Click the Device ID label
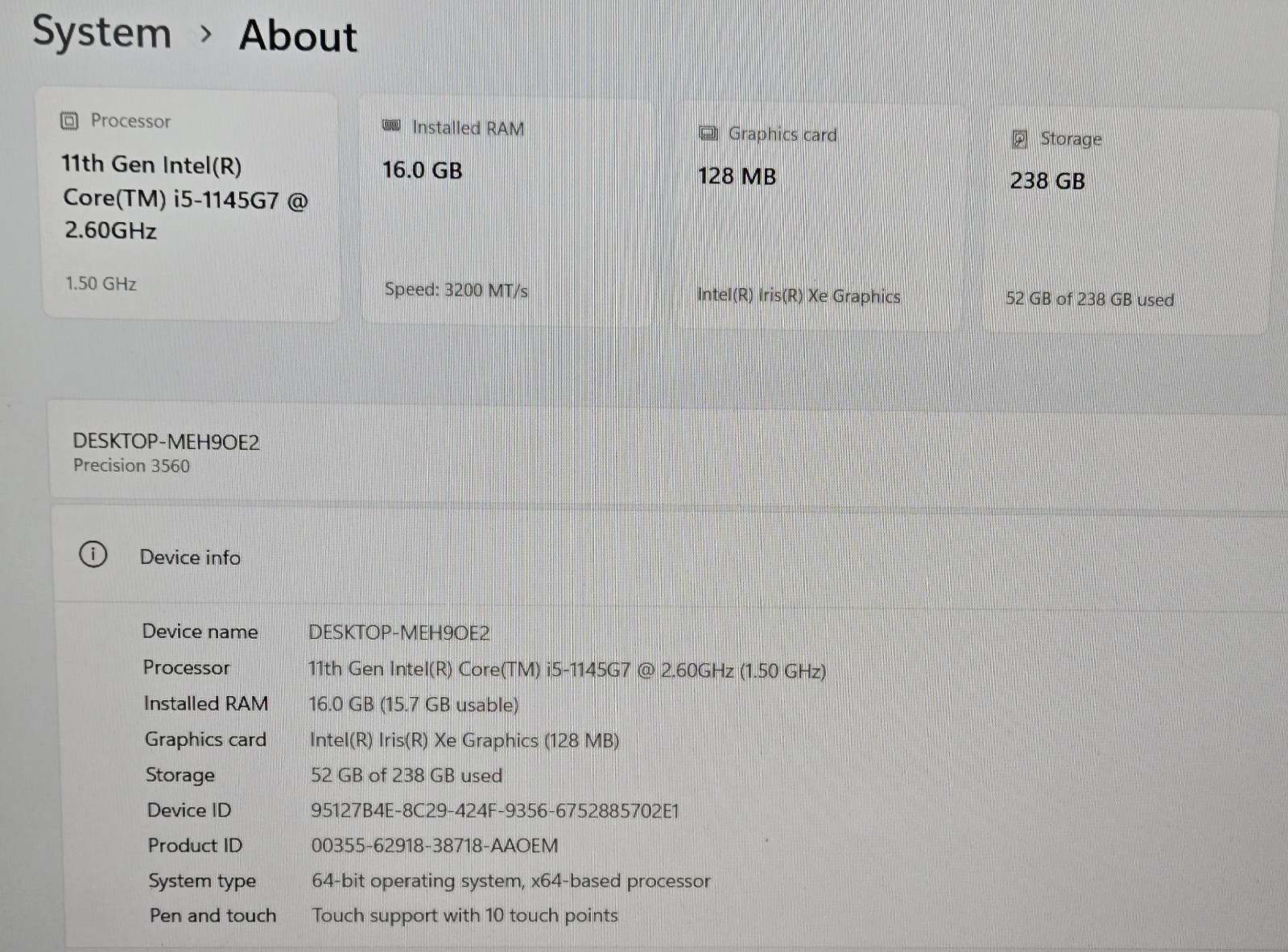Image resolution: width=1288 pixels, height=952 pixels. pos(189,810)
